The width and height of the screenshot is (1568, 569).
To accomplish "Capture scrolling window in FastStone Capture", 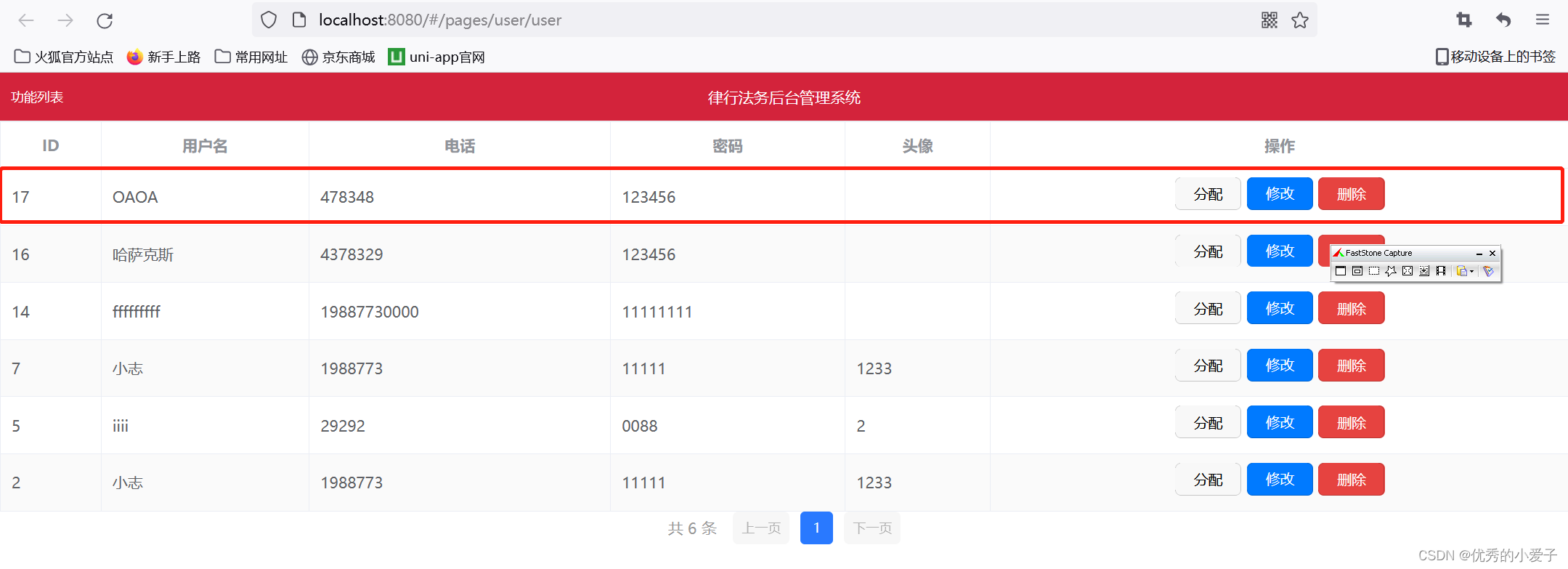I will 1424,271.
